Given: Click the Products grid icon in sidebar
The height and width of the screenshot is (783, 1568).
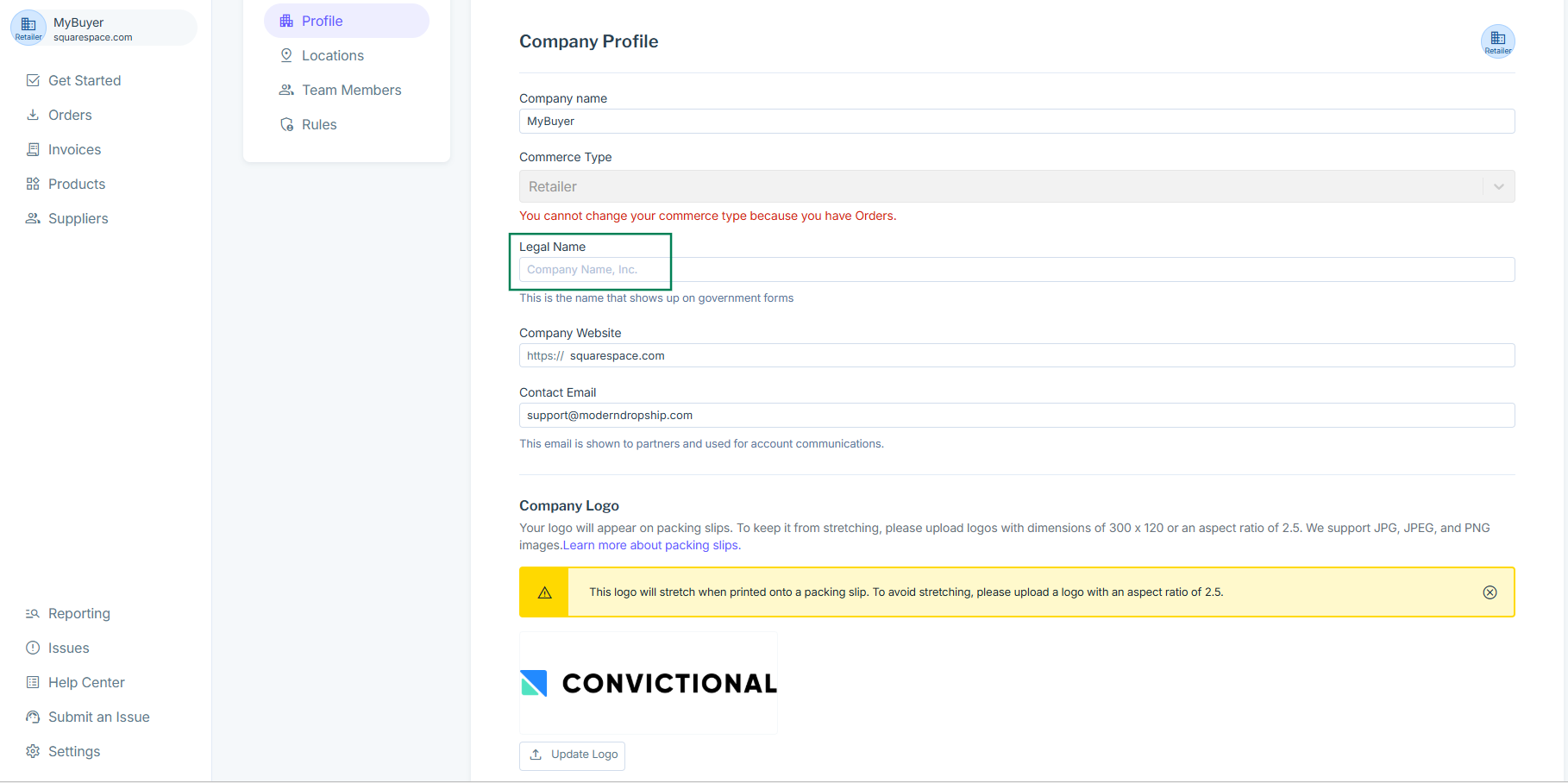Looking at the screenshot, I should click(x=33, y=184).
